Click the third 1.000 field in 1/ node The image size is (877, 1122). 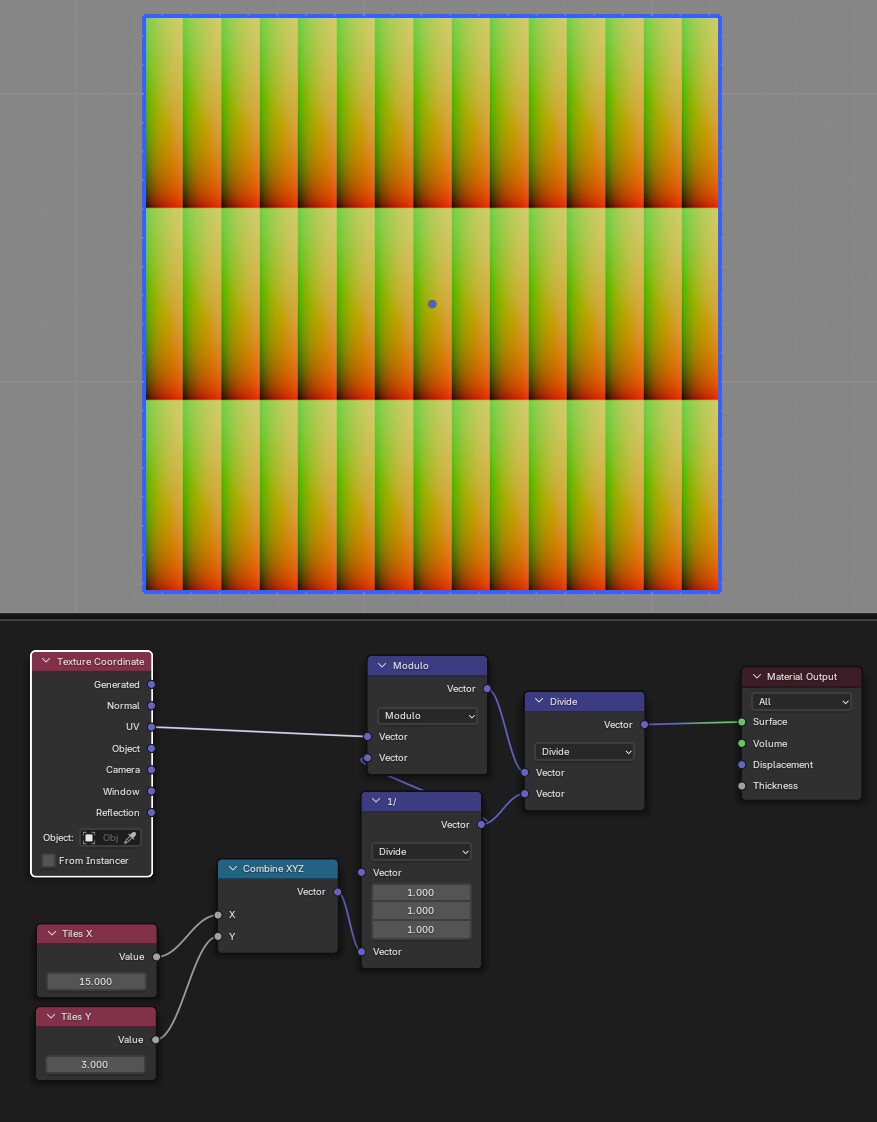coord(421,929)
